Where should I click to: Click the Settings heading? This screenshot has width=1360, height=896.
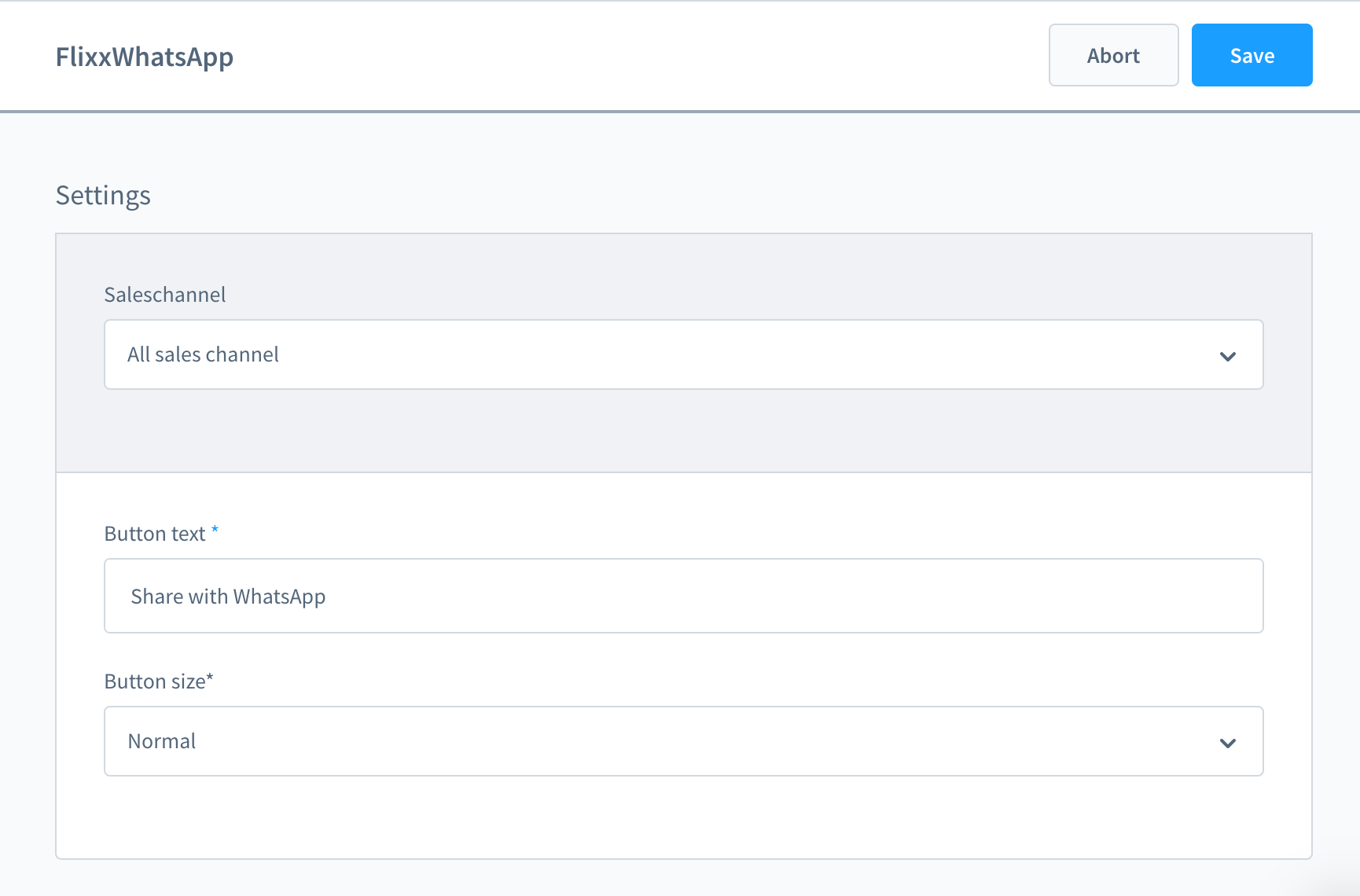click(x=103, y=196)
